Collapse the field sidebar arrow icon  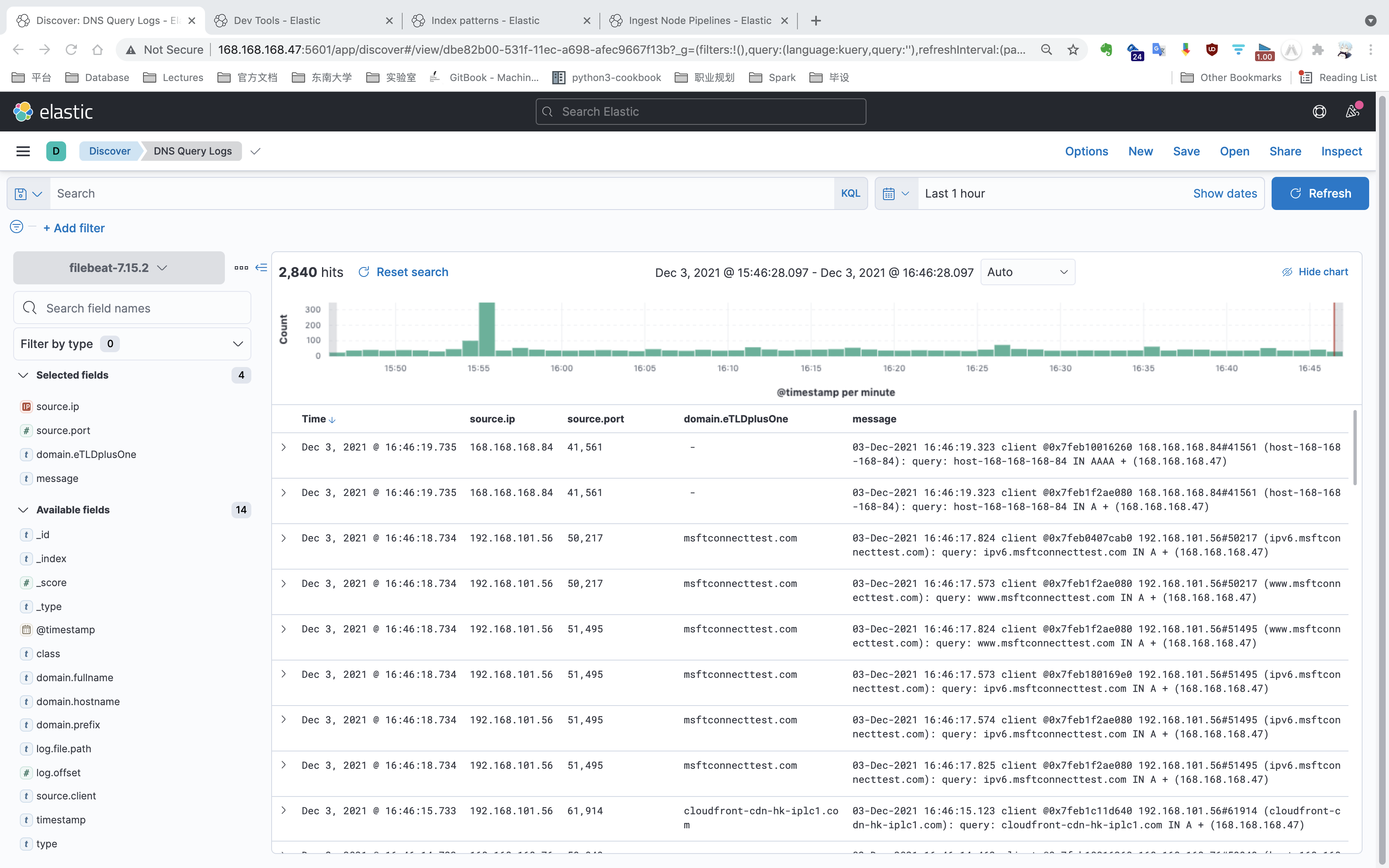pyautogui.click(x=261, y=267)
